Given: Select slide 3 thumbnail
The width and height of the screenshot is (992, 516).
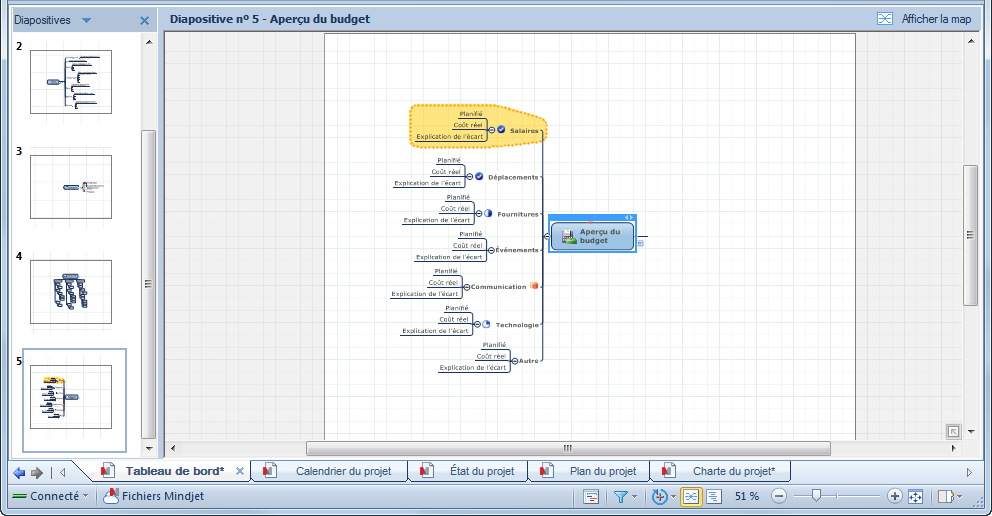Looking at the screenshot, I should pos(71,187).
